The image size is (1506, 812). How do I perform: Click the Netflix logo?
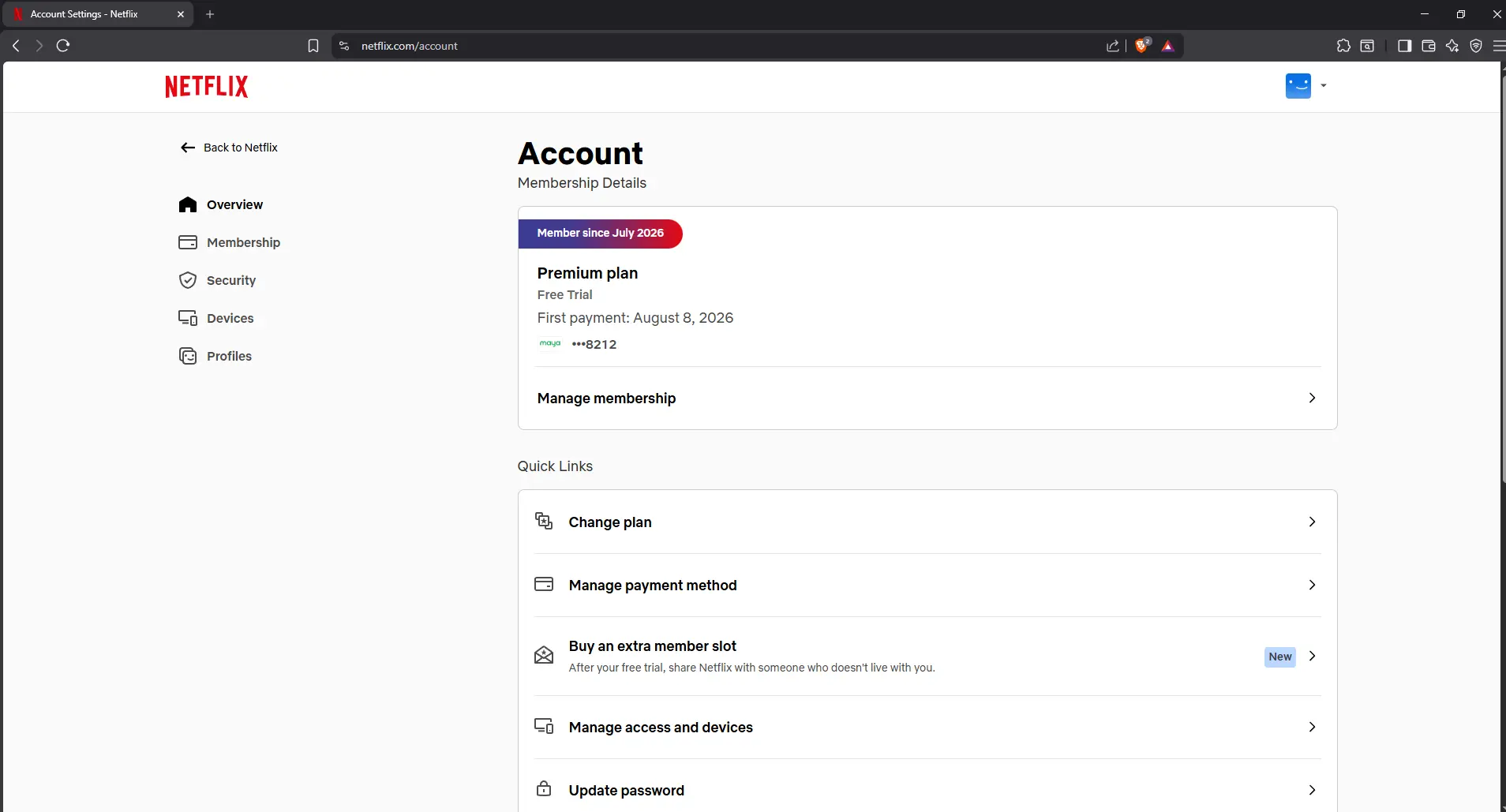point(206,86)
